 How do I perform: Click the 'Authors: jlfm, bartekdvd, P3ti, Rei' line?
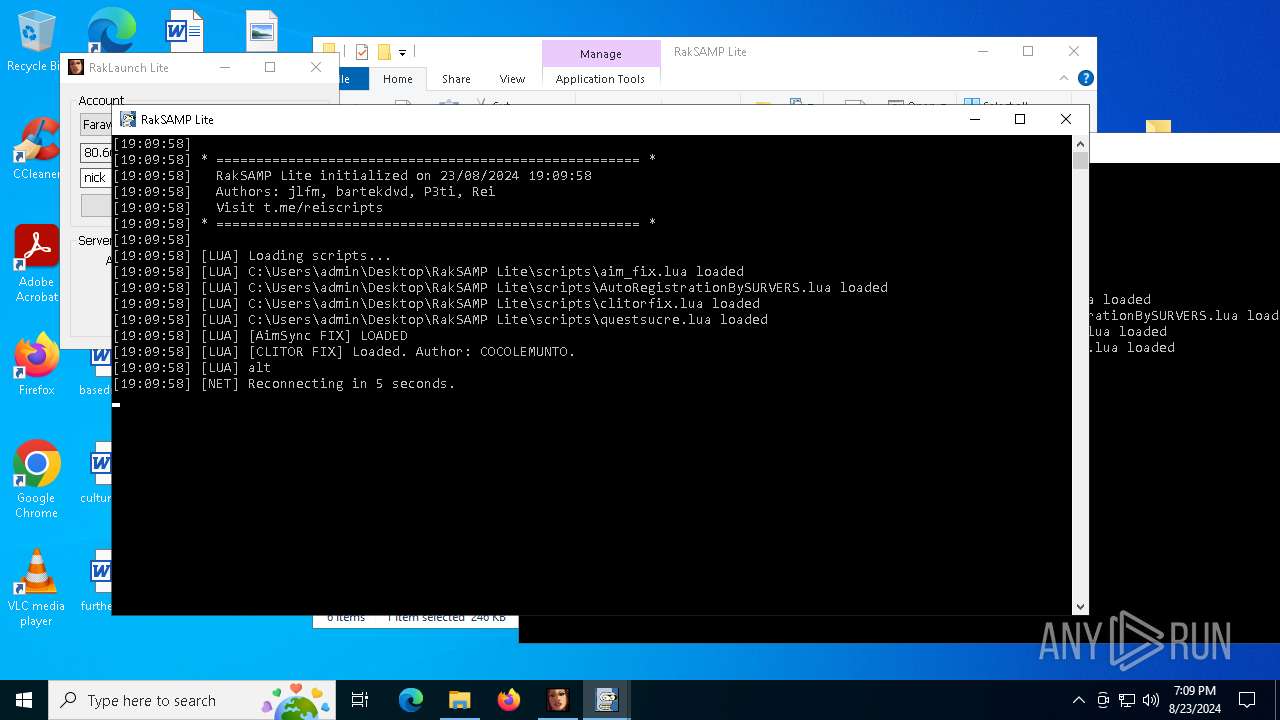pyautogui.click(x=355, y=191)
